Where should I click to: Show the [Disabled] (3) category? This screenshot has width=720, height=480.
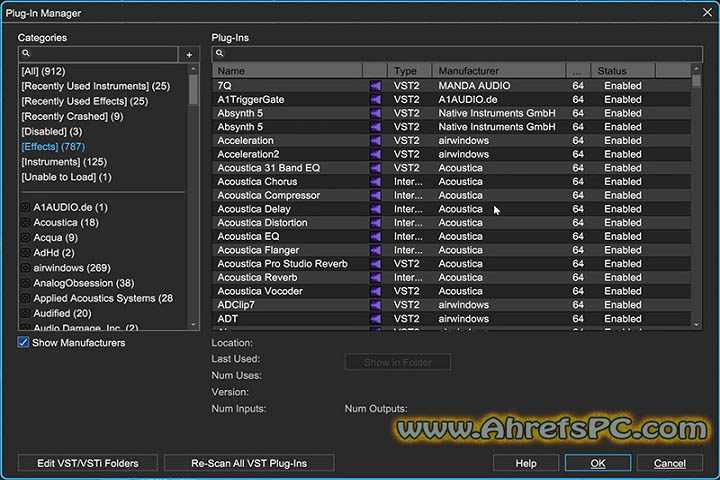(x=51, y=132)
